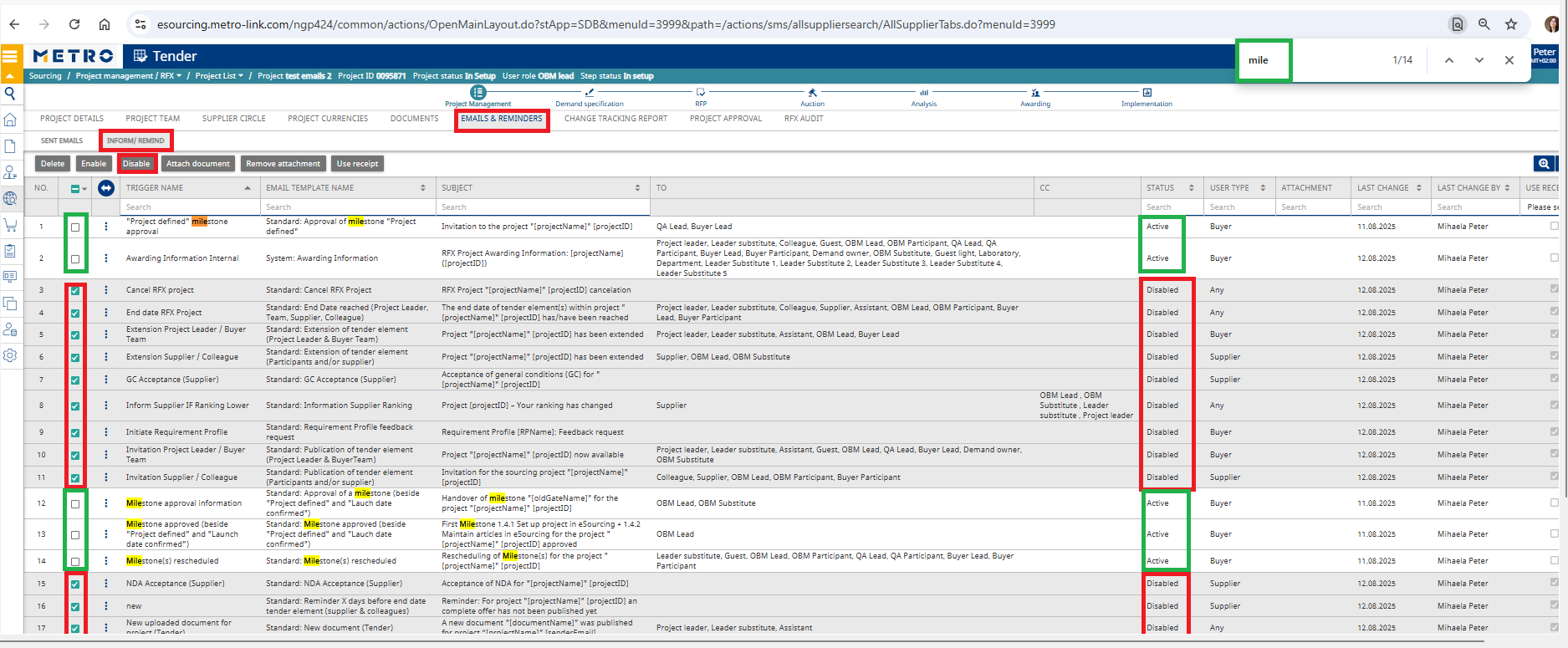Tick checkbox for Awarding Information Internal row
Image resolution: width=1568 pixels, height=648 pixels.
point(75,259)
